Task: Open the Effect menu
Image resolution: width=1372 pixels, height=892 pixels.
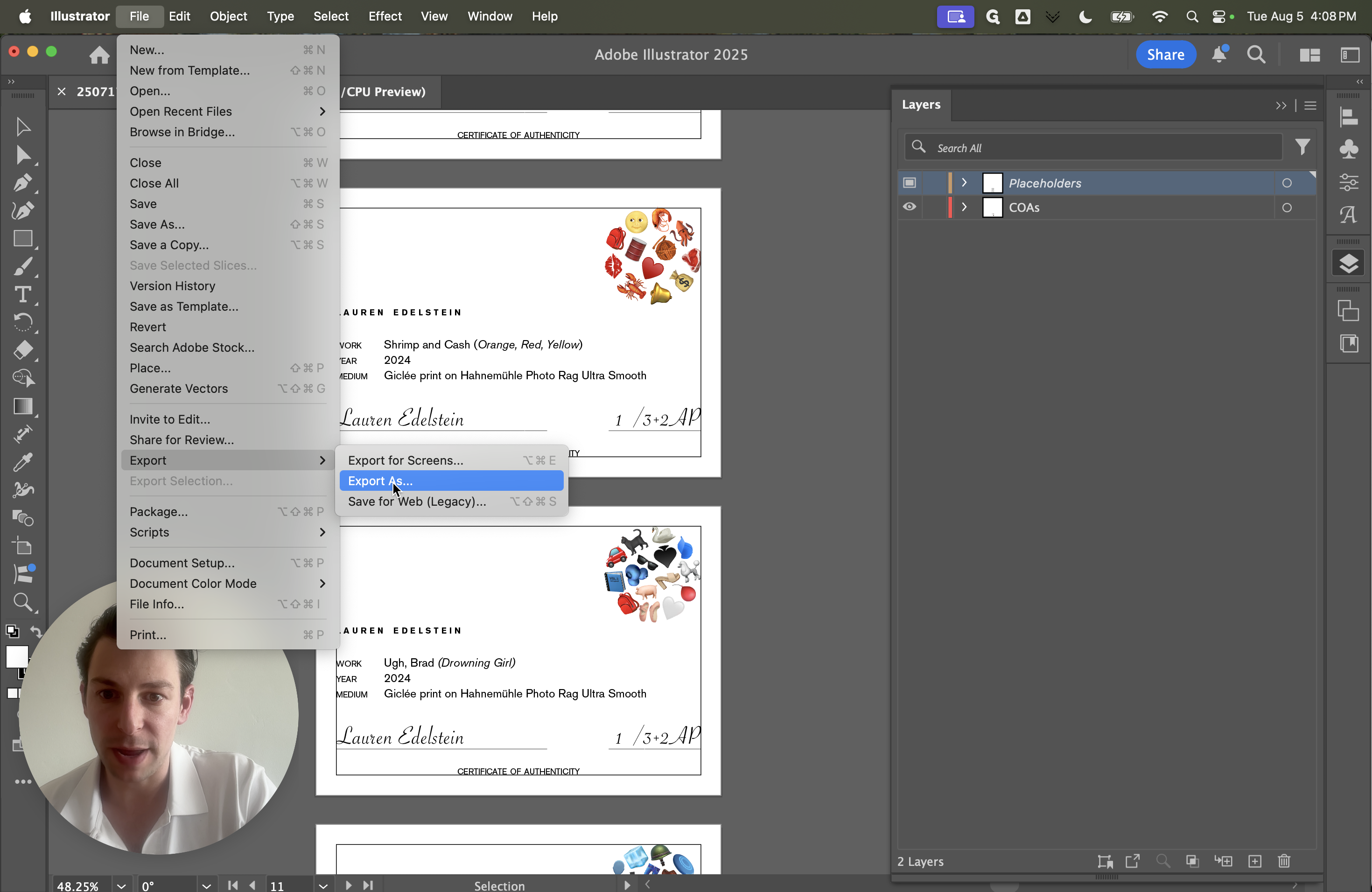Action: coord(385,16)
